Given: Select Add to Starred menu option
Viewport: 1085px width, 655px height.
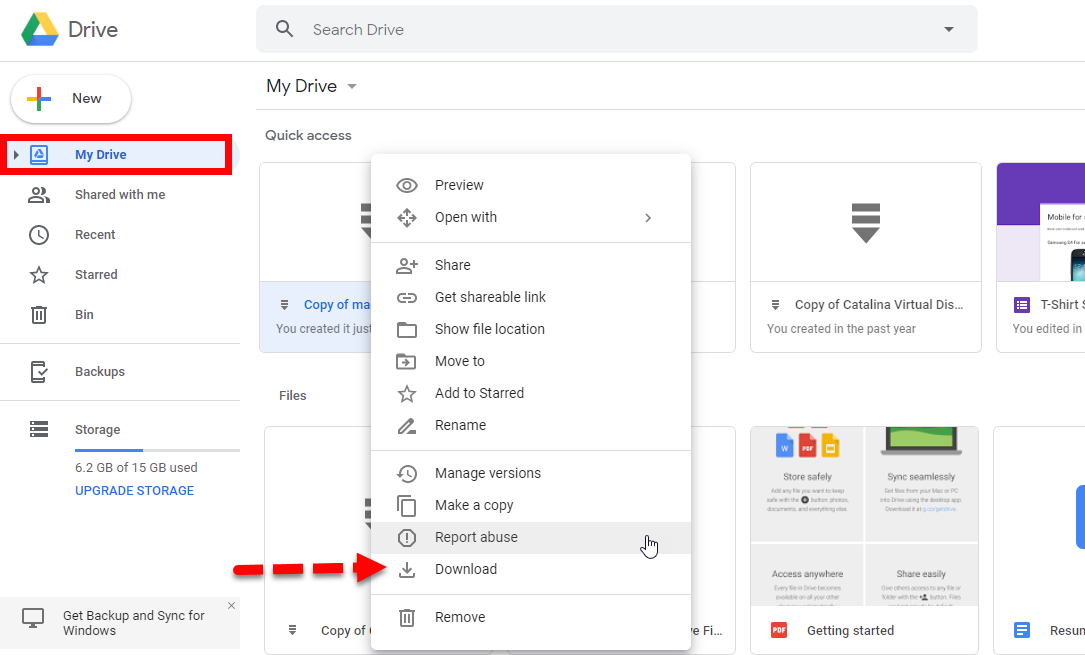Looking at the screenshot, I should click(x=479, y=393).
